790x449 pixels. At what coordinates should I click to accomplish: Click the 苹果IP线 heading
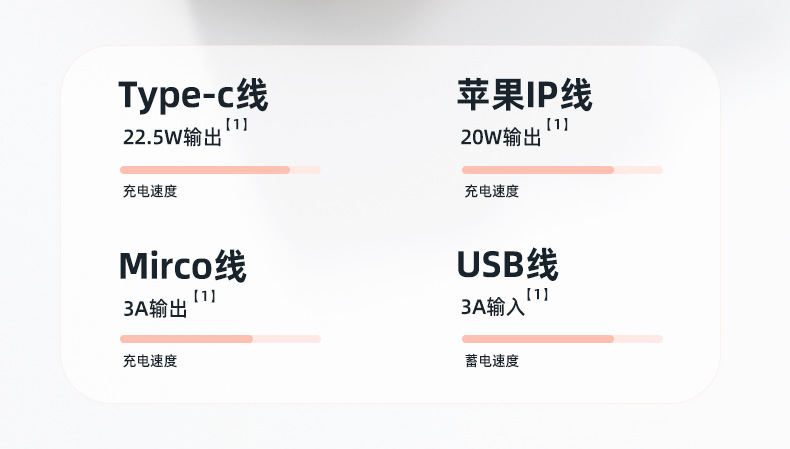(524, 96)
